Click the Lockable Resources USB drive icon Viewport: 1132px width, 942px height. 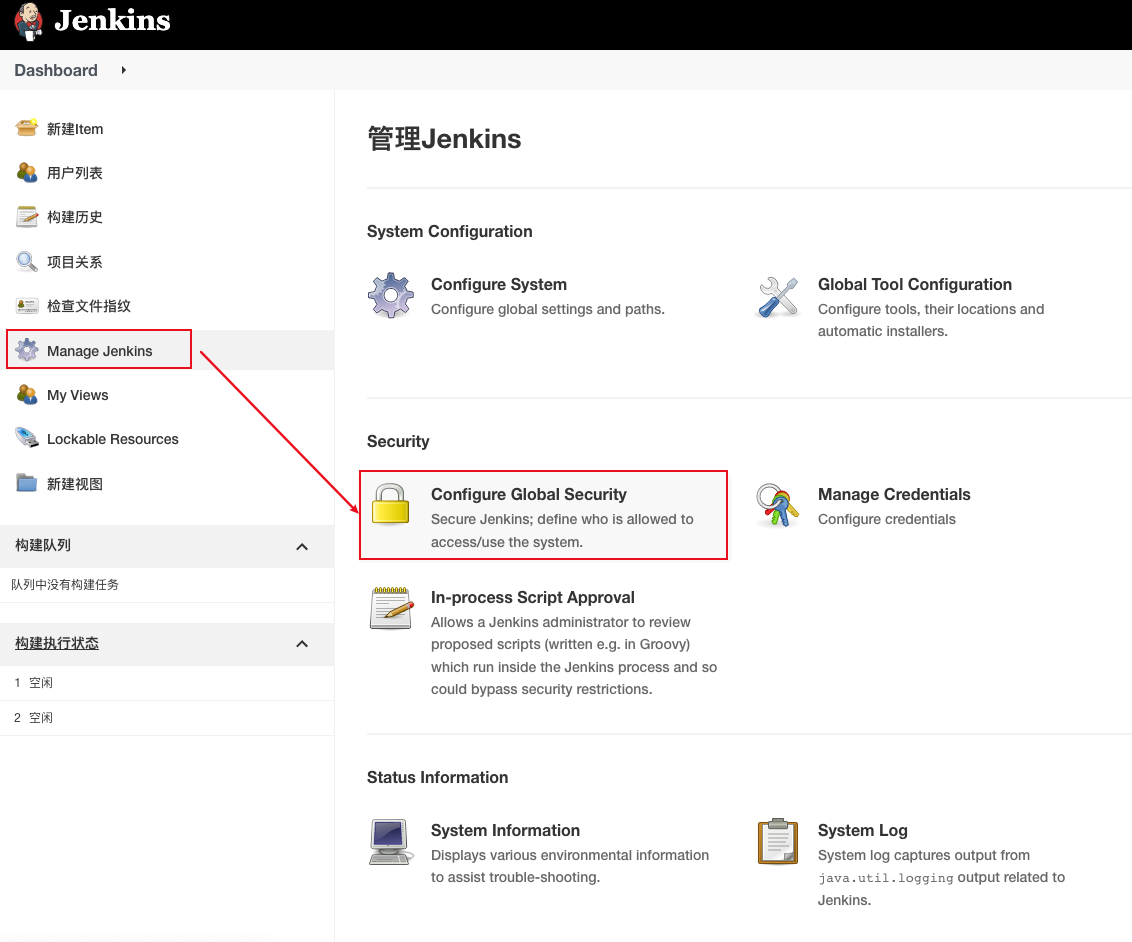pyautogui.click(x=27, y=438)
